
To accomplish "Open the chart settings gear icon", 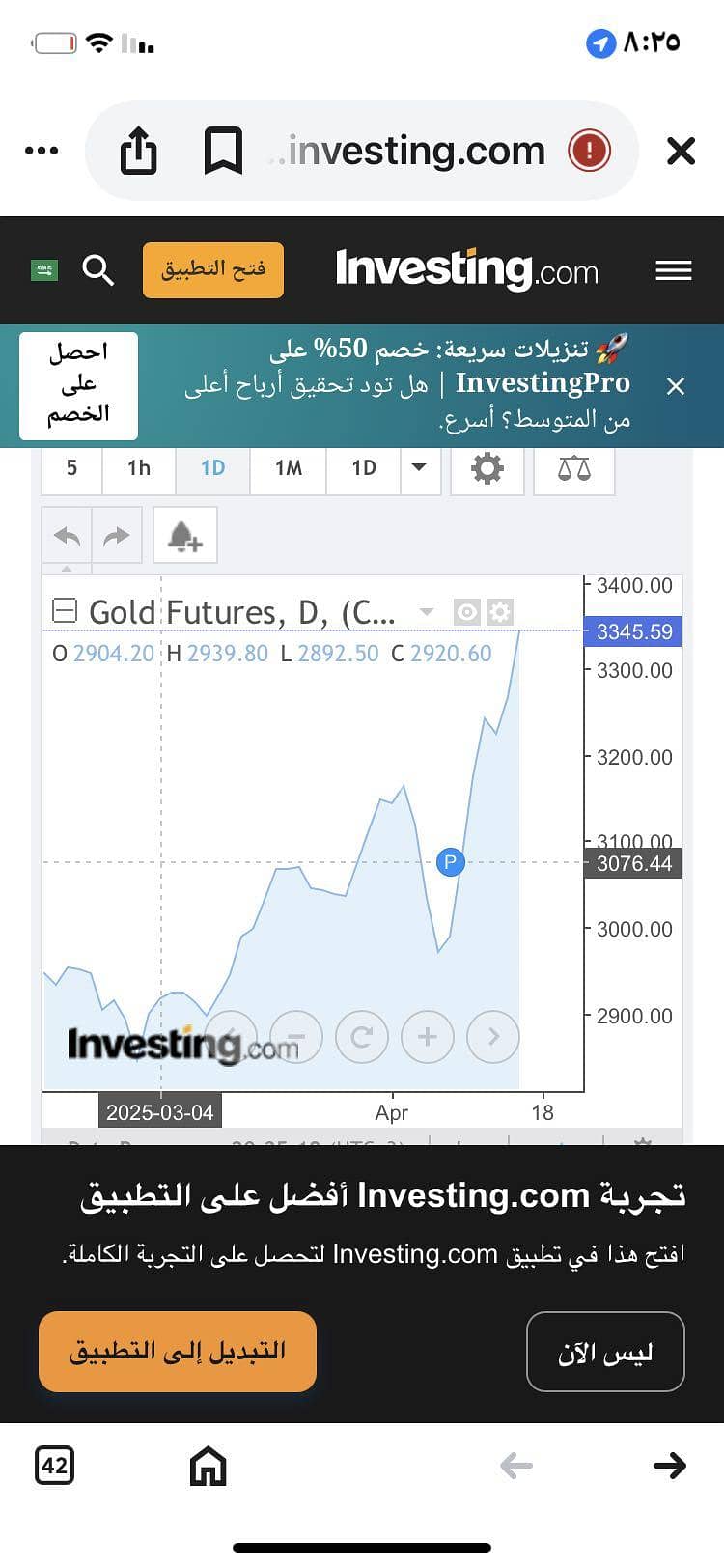I will click(487, 468).
